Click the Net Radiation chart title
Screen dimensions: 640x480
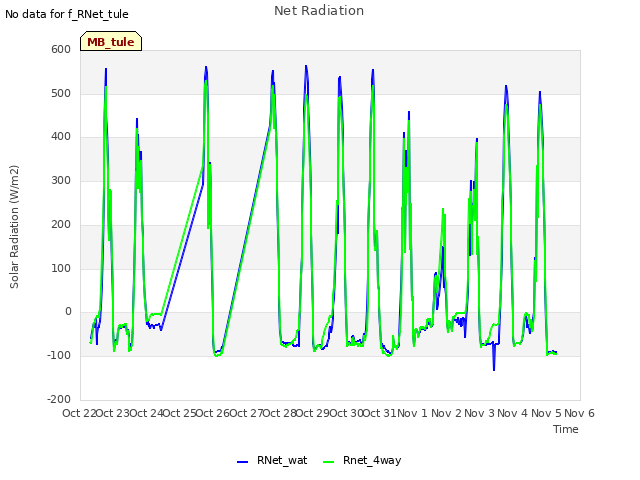click(319, 11)
